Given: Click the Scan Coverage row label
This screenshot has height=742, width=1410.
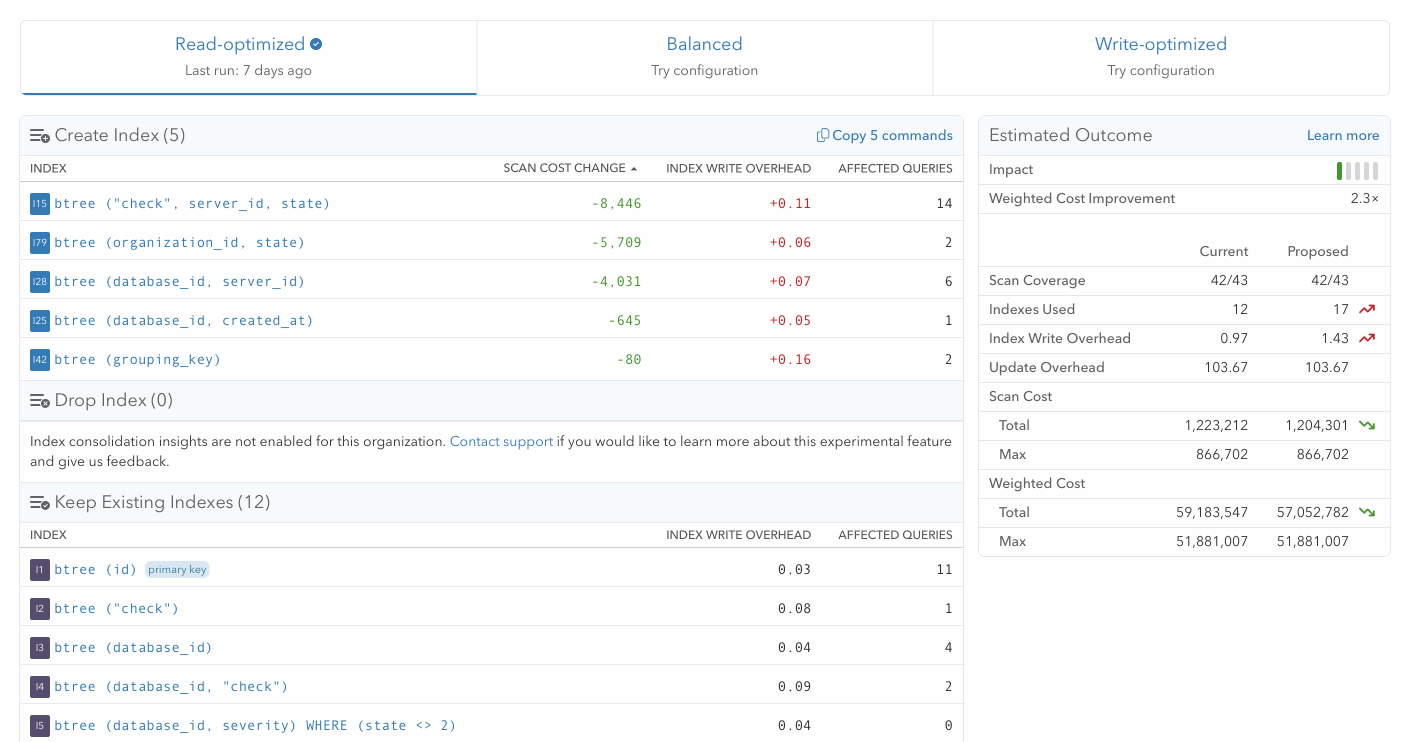Looking at the screenshot, I should tap(1037, 281).
